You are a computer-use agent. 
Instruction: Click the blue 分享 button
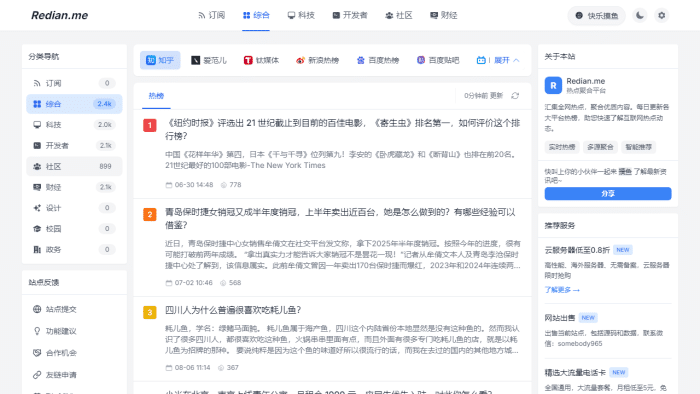[x=608, y=194]
